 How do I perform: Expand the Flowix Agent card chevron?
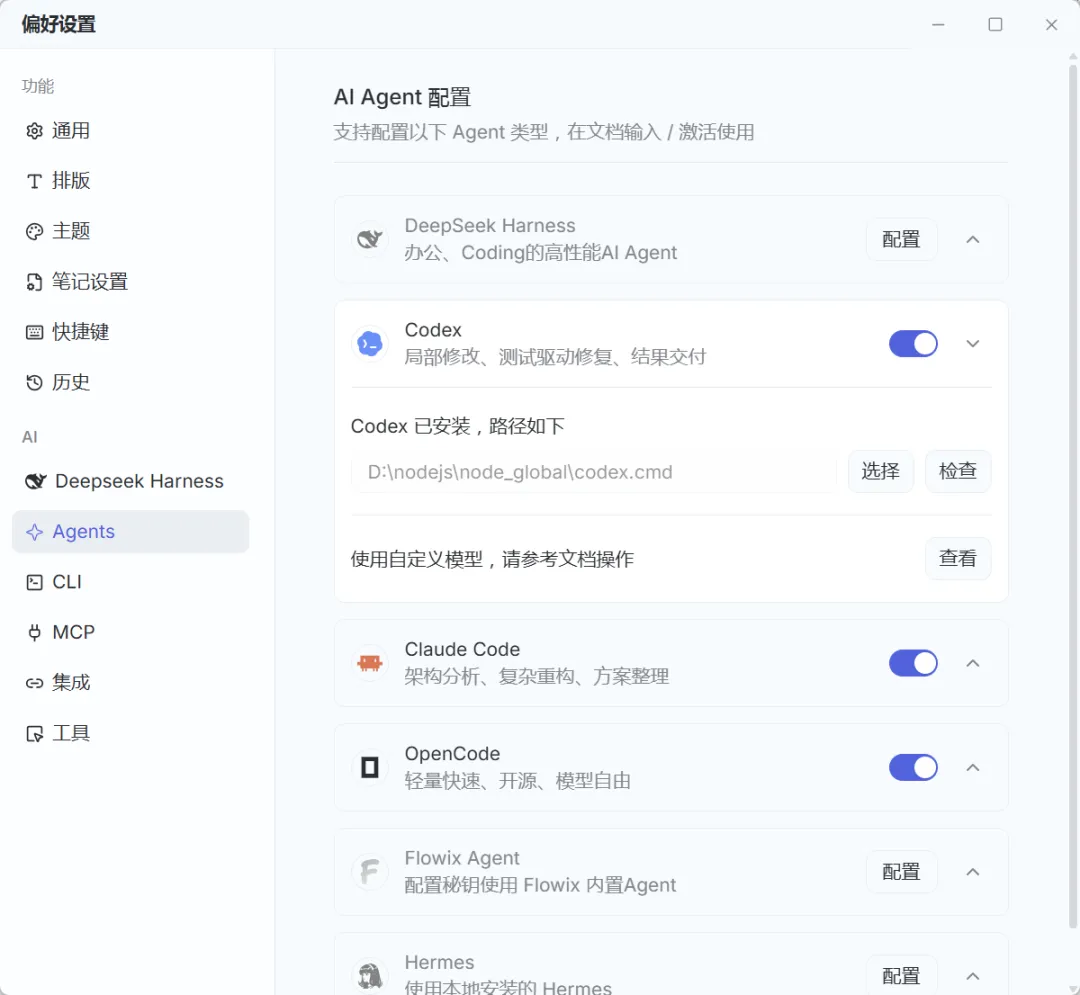pyautogui.click(x=973, y=872)
